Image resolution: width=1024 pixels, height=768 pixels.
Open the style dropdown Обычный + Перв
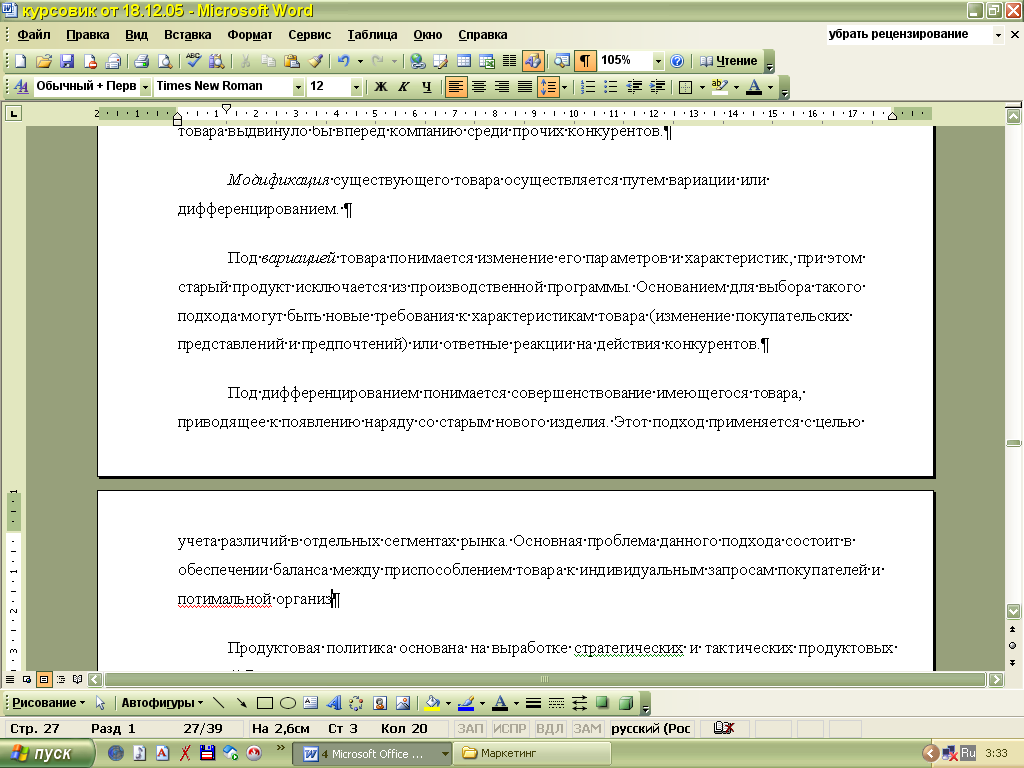pyautogui.click(x=145, y=86)
